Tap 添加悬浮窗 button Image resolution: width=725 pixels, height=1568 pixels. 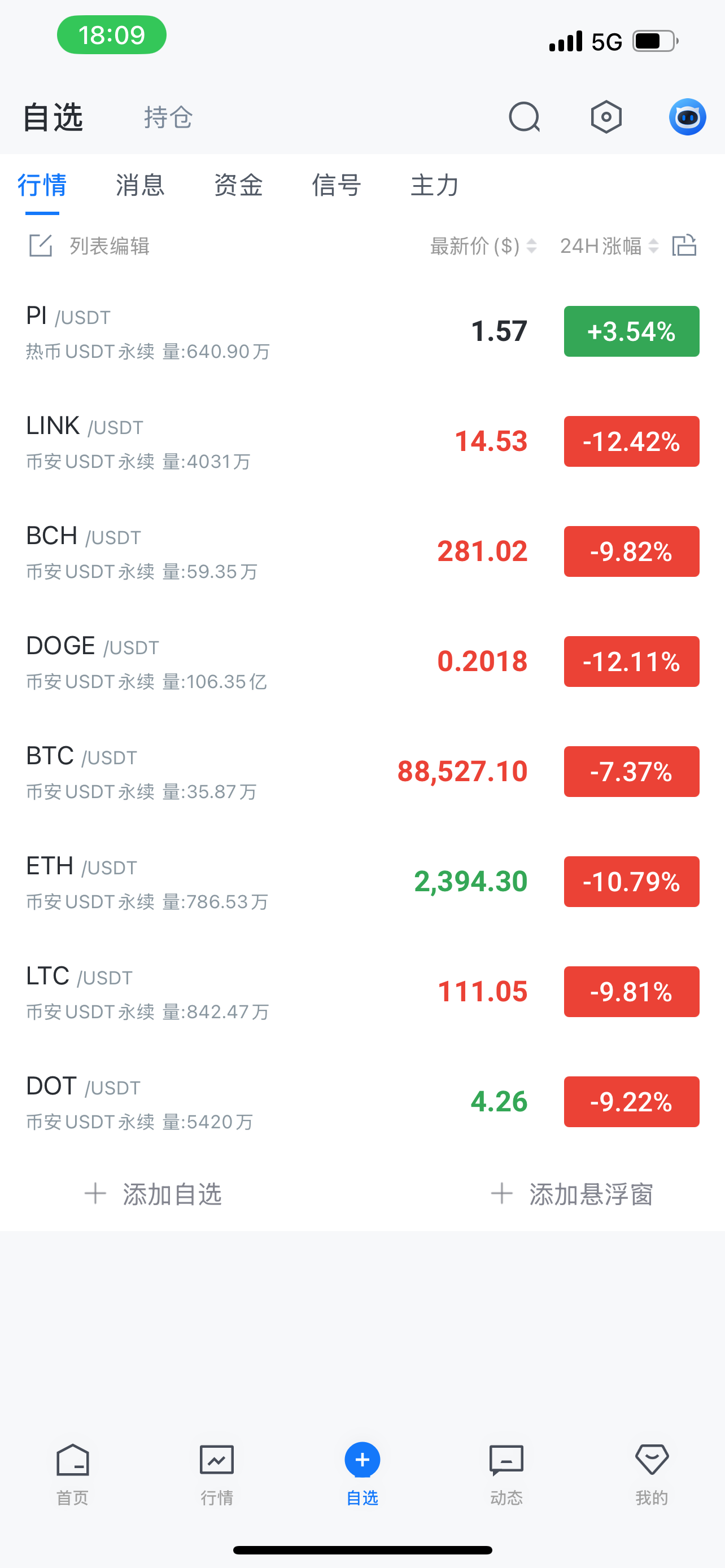(x=572, y=1194)
